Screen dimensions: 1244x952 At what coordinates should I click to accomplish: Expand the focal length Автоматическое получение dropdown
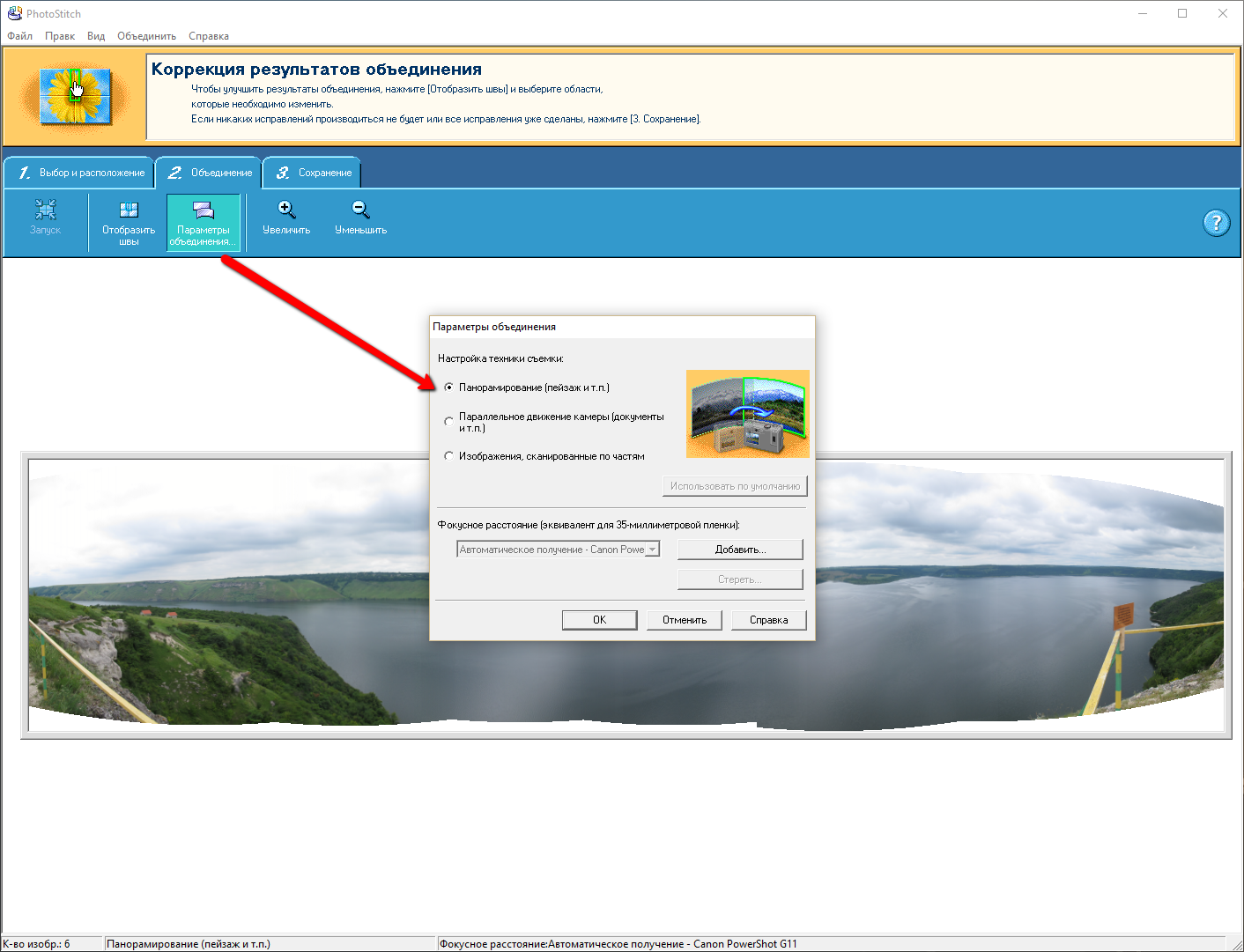pos(652,550)
